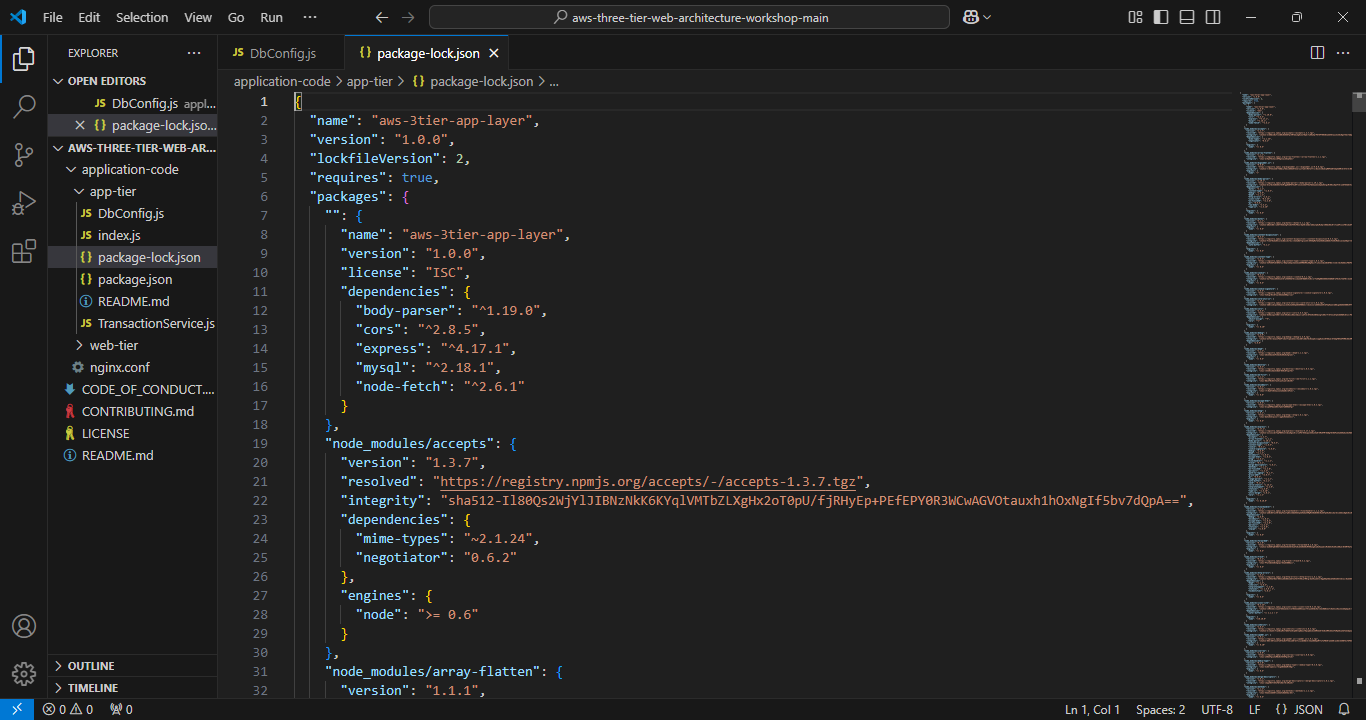Open DbConfig.js in Open Editors list

click(x=145, y=103)
